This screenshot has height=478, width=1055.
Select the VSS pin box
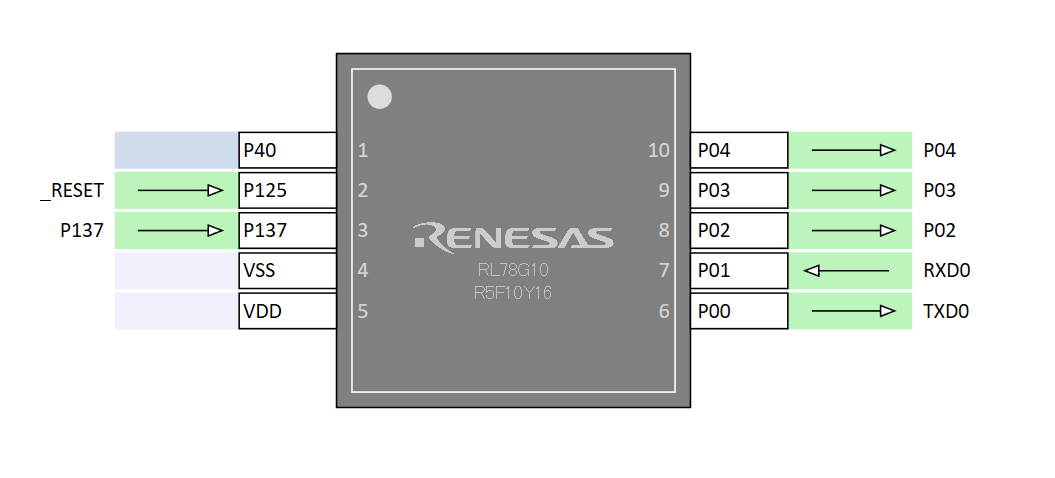(287, 271)
